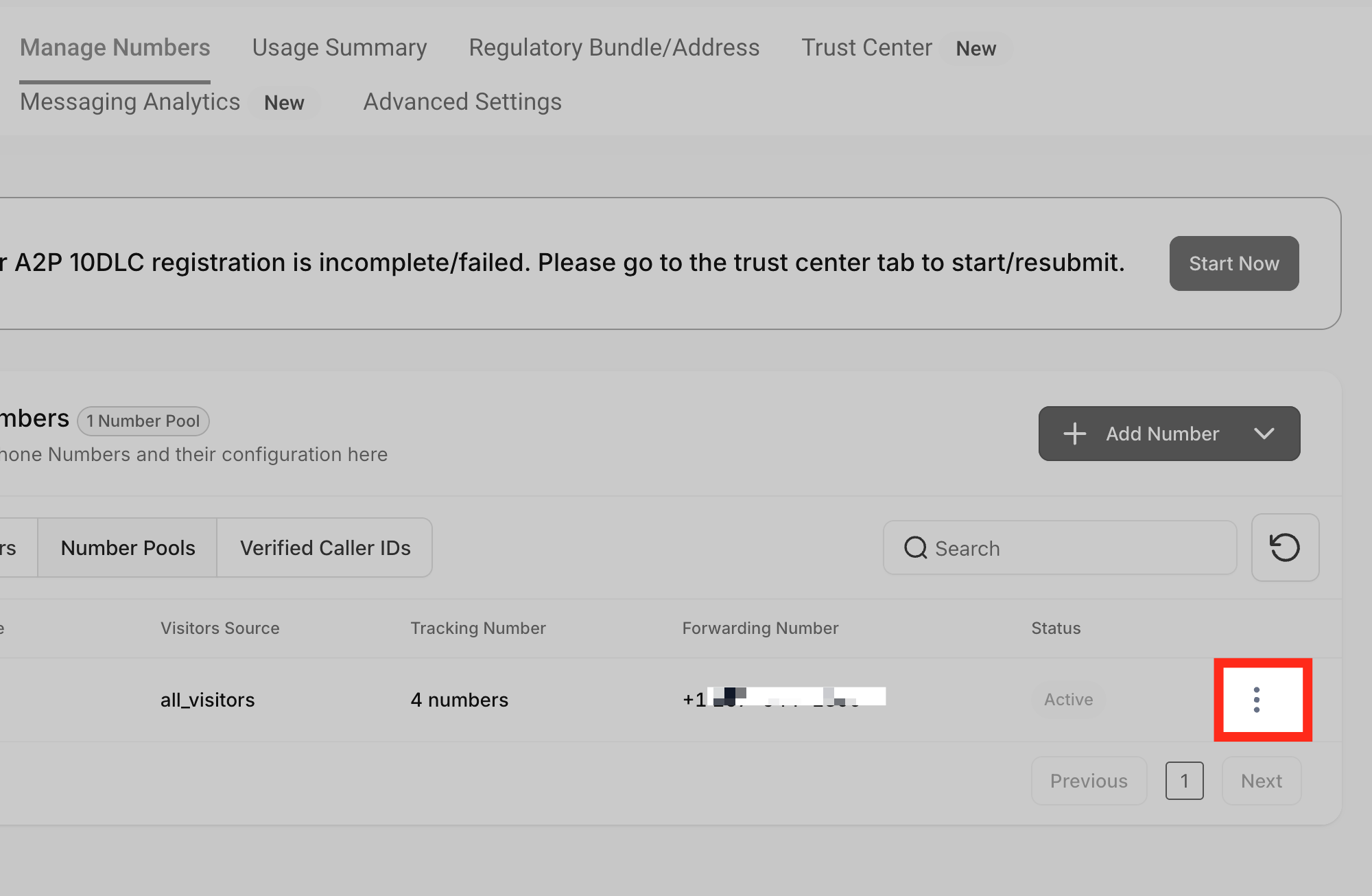The width and height of the screenshot is (1372, 896).
Task: Click the 1 Number Pool badge
Action: pyautogui.click(x=143, y=421)
